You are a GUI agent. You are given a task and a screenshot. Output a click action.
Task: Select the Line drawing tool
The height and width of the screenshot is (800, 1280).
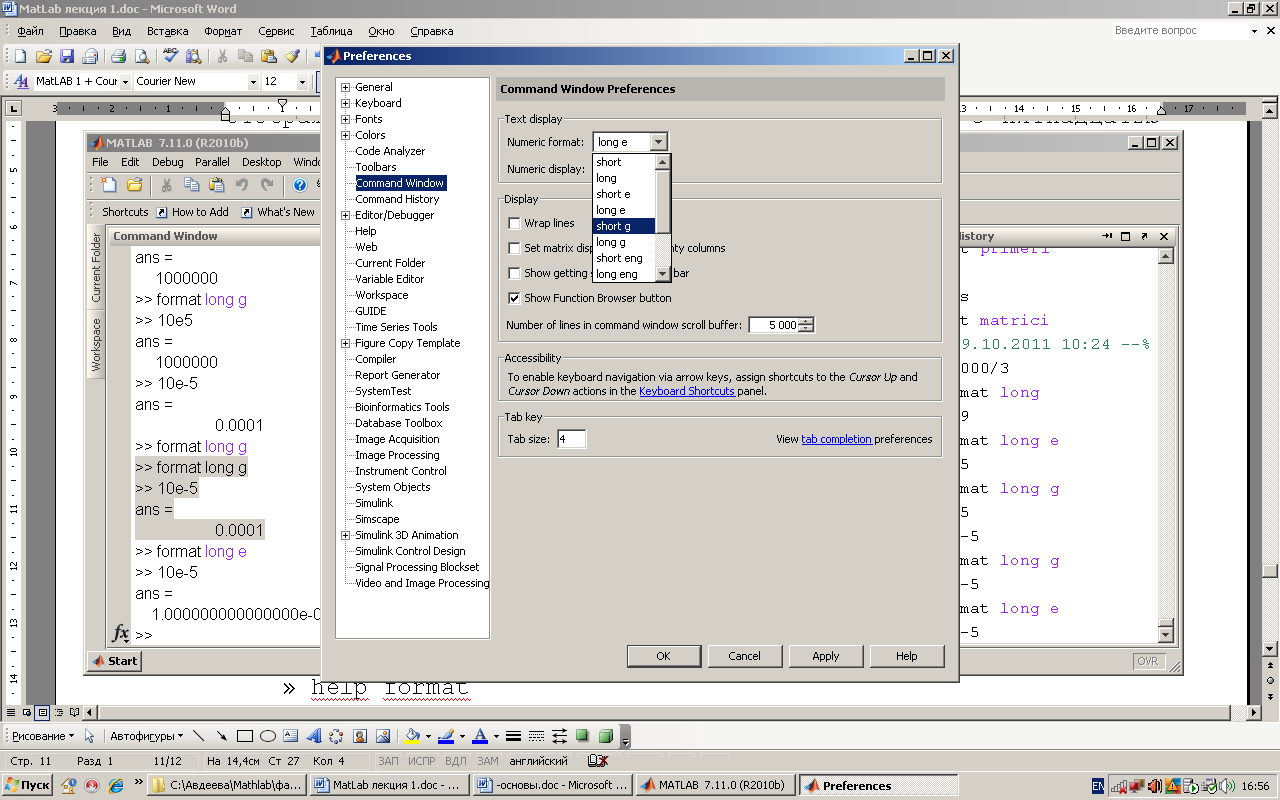[x=198, y=736]
